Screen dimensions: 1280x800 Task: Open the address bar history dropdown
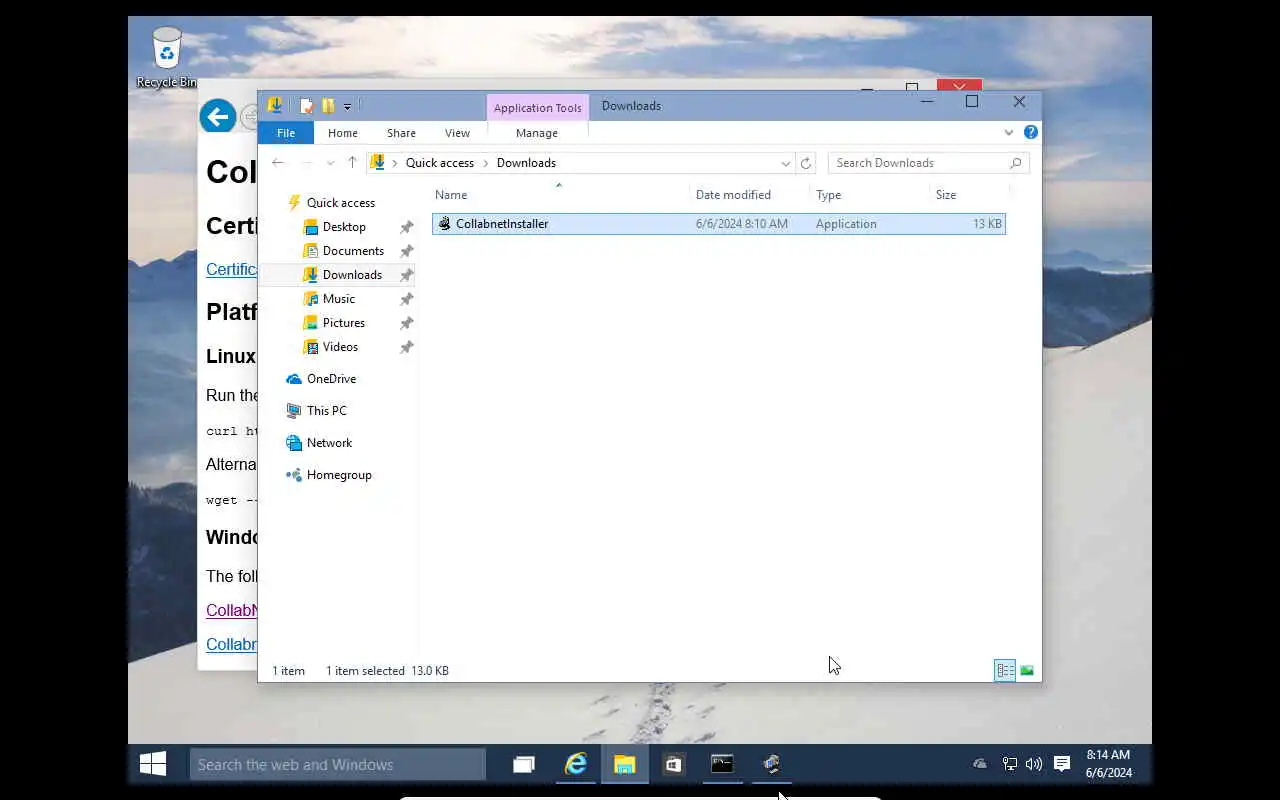tap(786, 163)
